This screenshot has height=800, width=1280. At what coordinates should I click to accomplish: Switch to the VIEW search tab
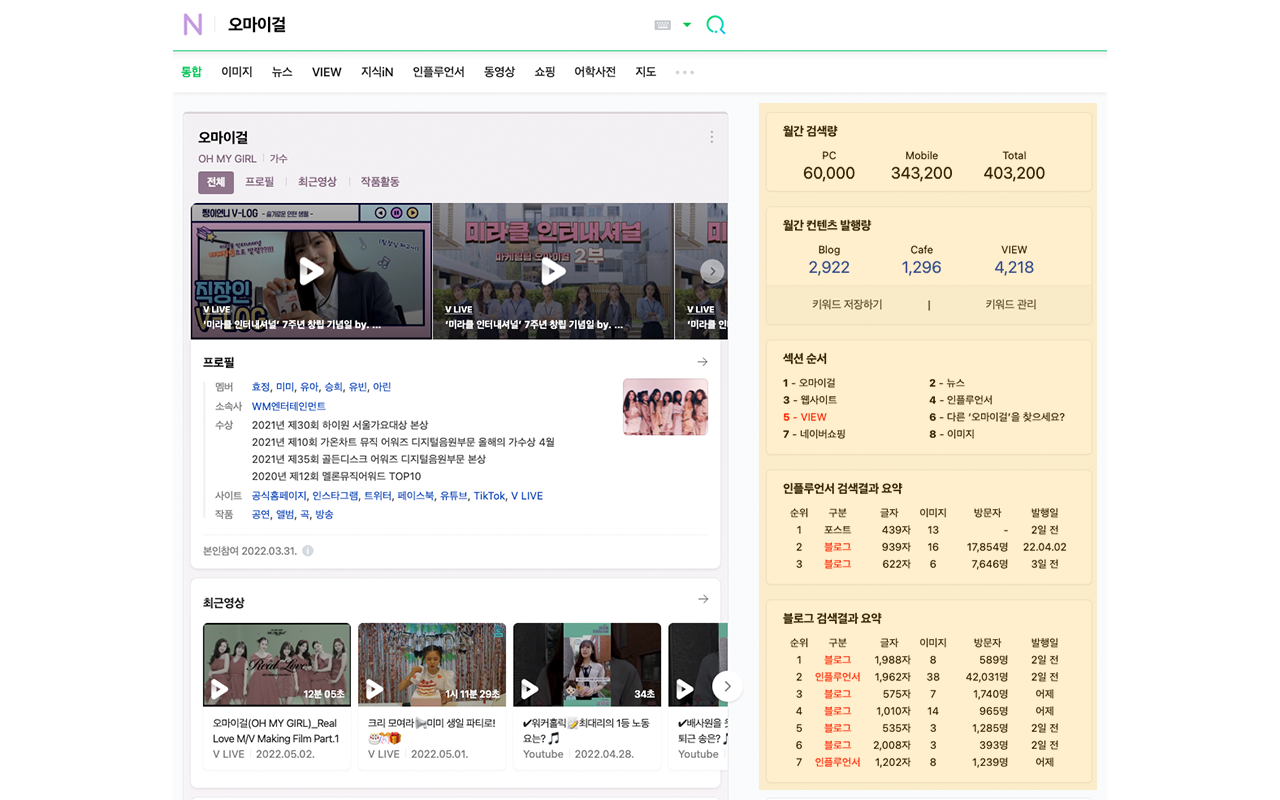pyautogui.click(x=326, y=71)
